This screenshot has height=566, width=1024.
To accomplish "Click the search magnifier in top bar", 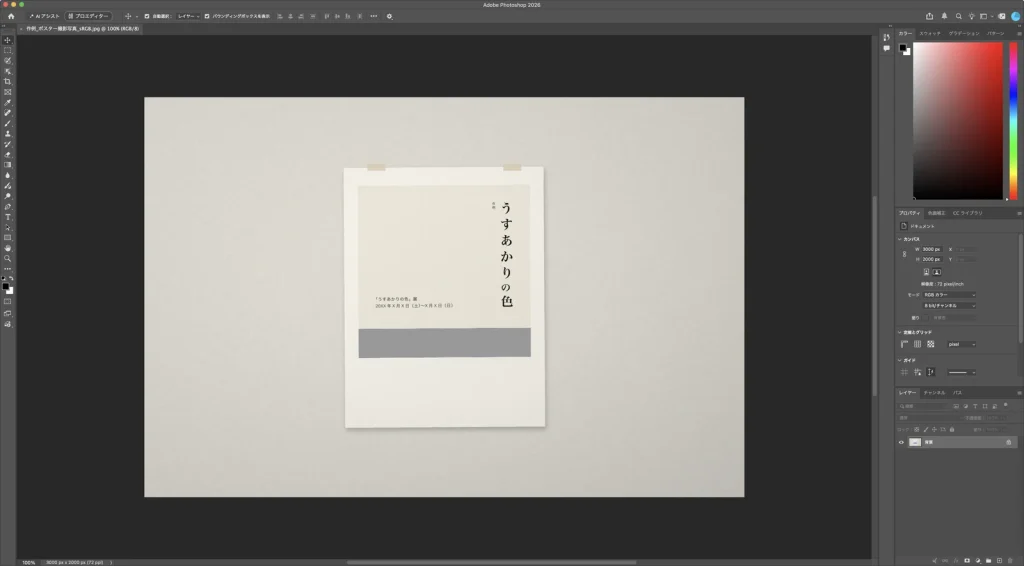I will [958, 16].
